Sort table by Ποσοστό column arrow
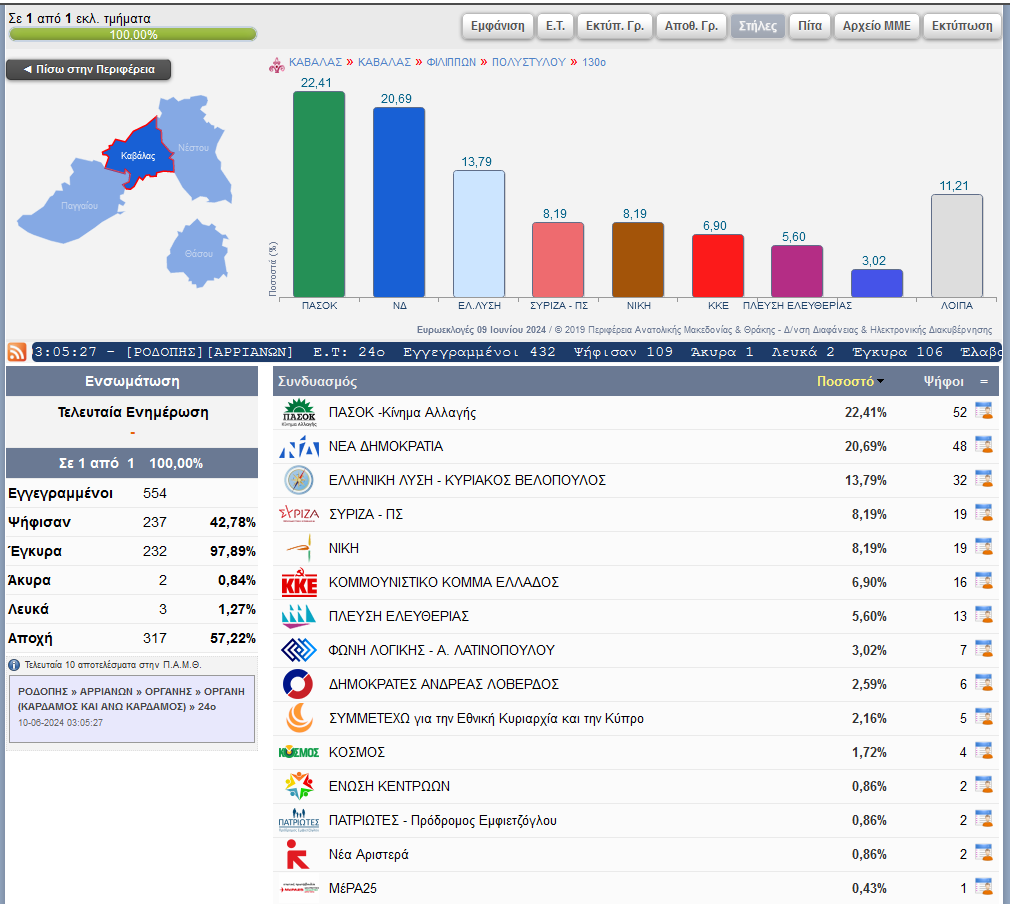The image size is (1010, 904). click(x=880, y=382)
